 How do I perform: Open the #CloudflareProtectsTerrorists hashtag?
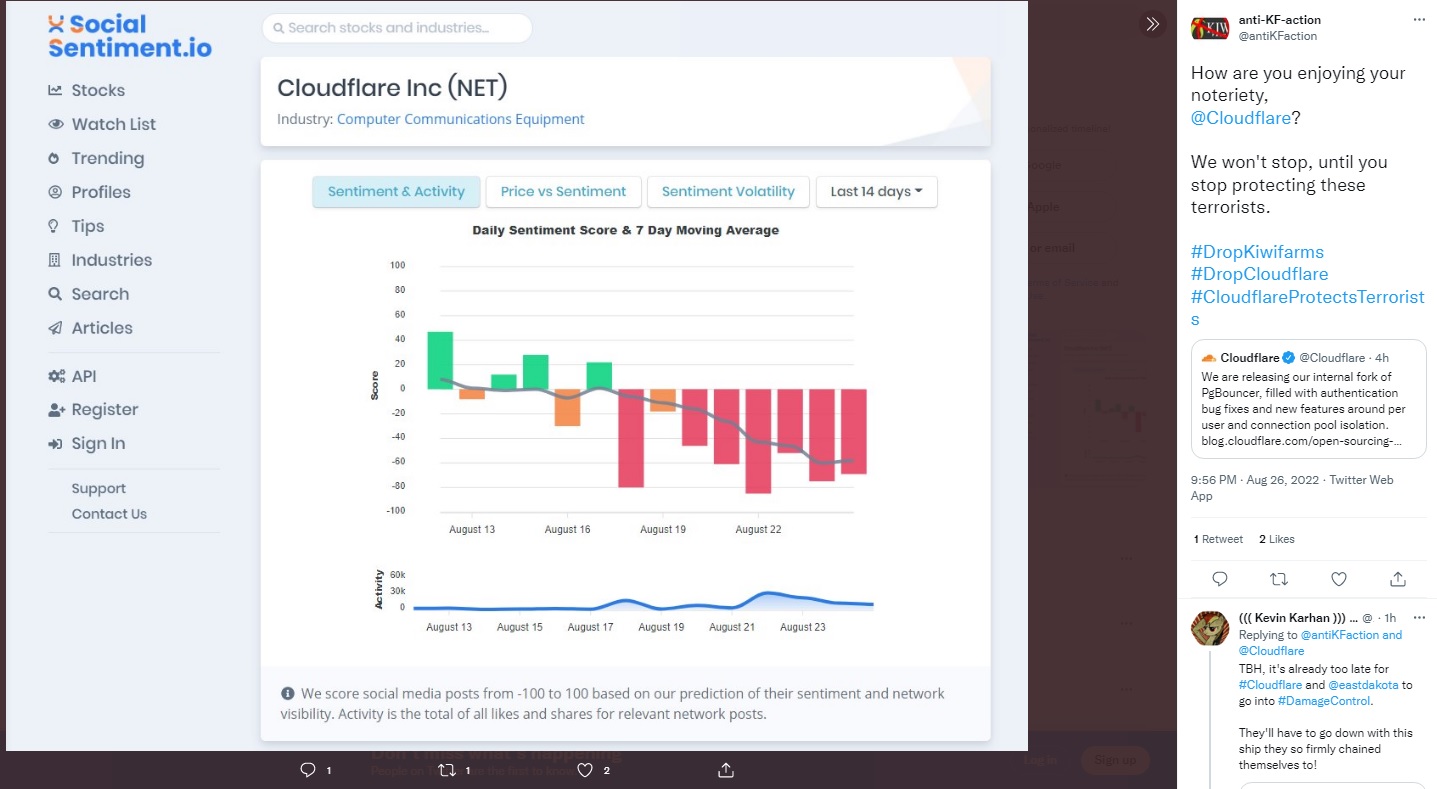(x=1306, y=308)
